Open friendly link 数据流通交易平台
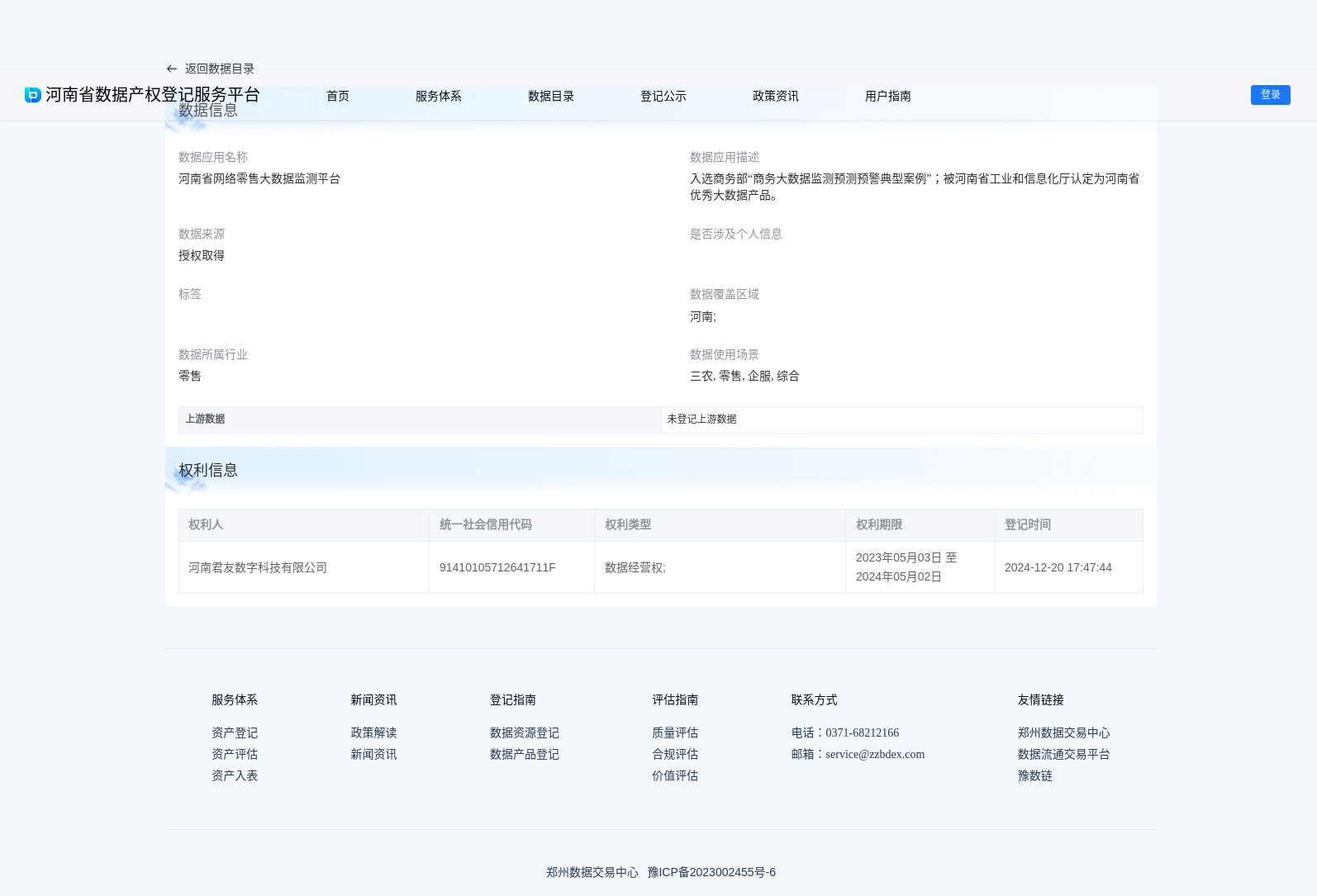Viewport: 1317px width, 896px height. pyautogui.click(x=1064, y=754)
